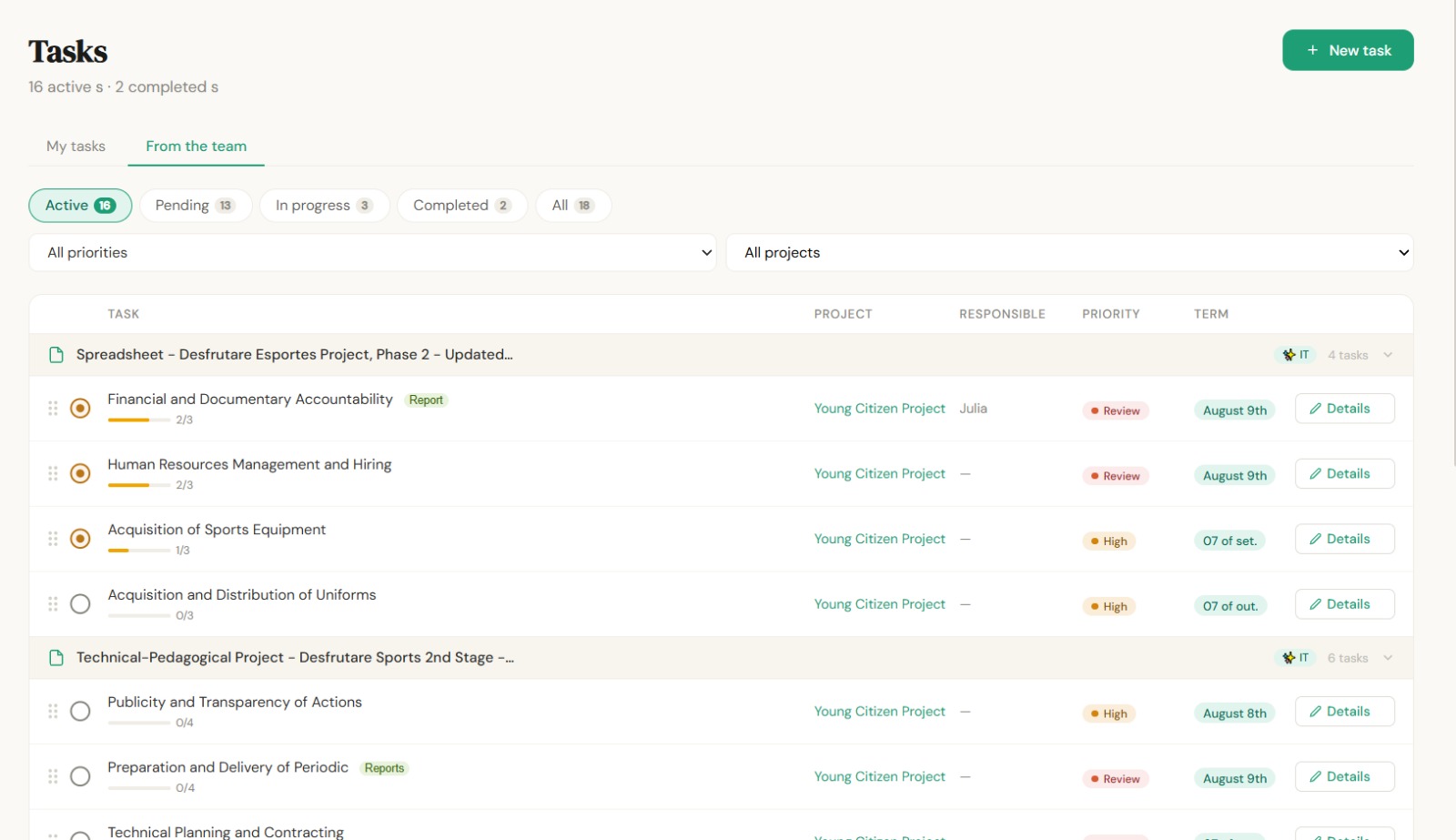
Task: Click progress bar 2/3 under Human Resources Management
Action: point(139,485)
